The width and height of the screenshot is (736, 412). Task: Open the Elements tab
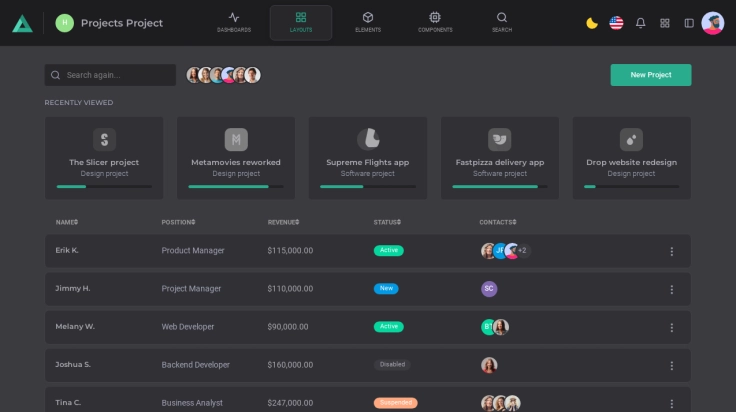[367, 22]
